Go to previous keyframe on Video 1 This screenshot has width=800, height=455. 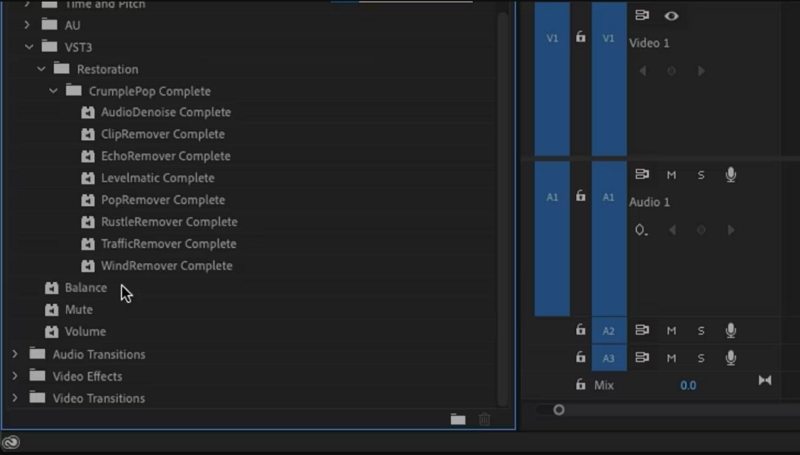643,71
